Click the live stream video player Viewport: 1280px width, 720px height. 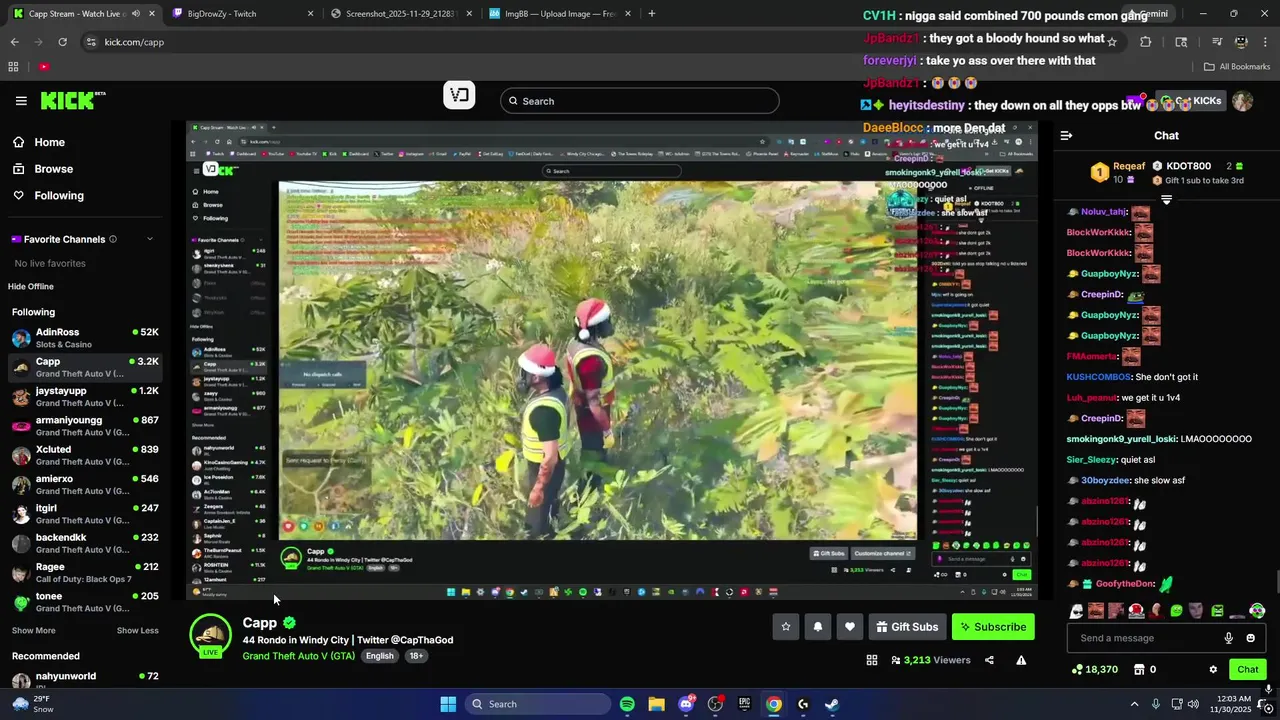(612, 361)
